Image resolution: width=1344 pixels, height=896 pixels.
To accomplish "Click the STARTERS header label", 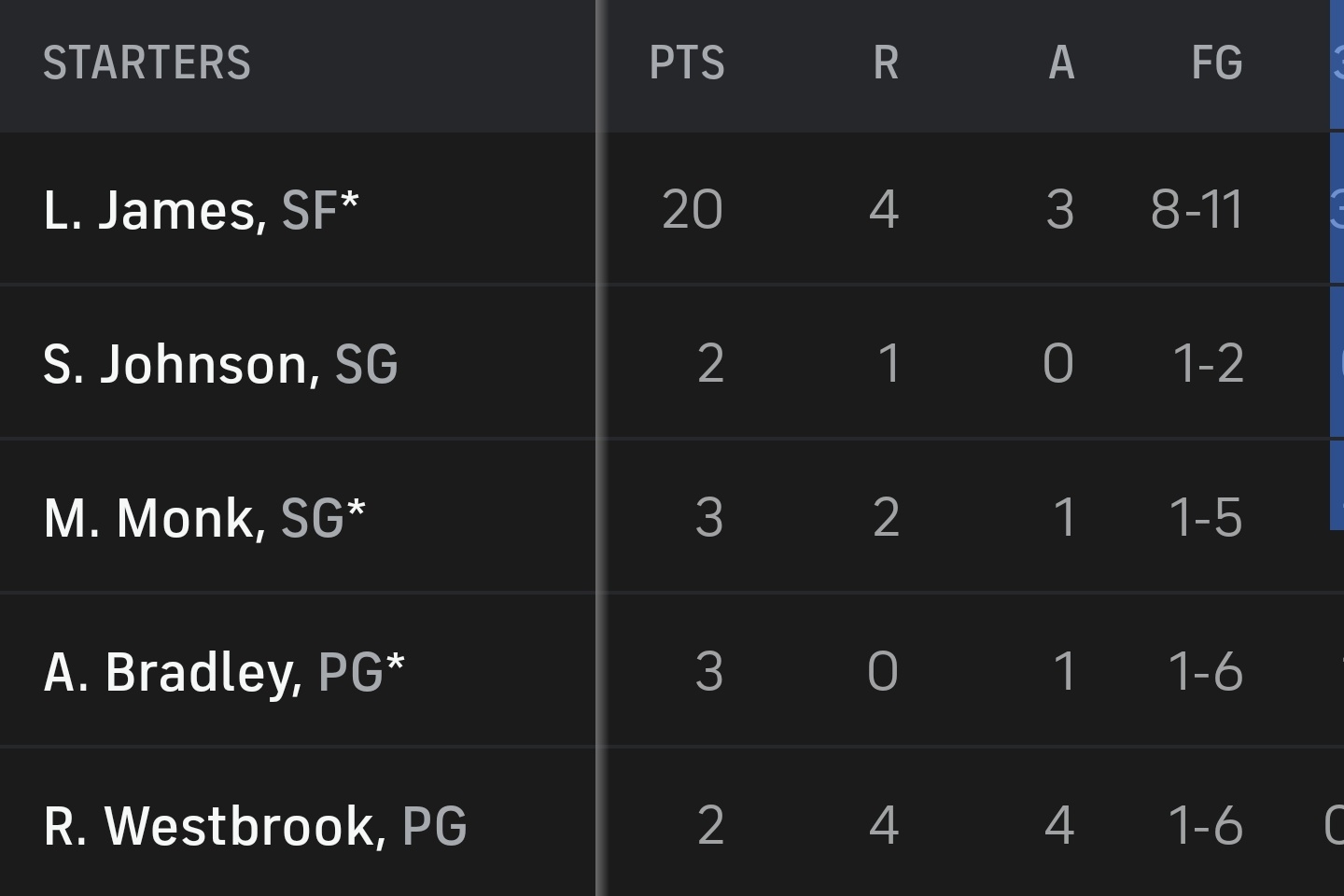I will point(147,63).
